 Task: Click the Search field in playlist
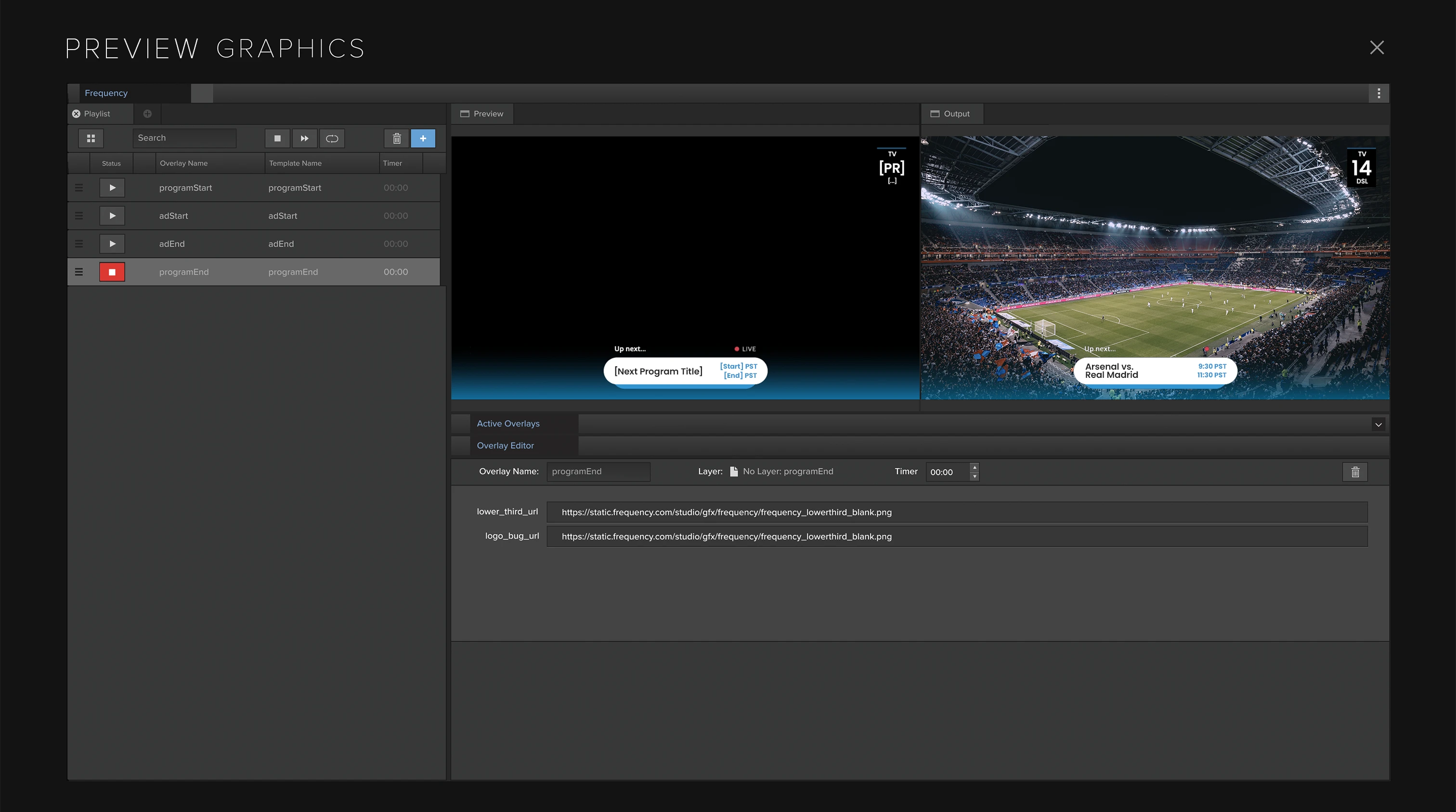click(184, 139)
